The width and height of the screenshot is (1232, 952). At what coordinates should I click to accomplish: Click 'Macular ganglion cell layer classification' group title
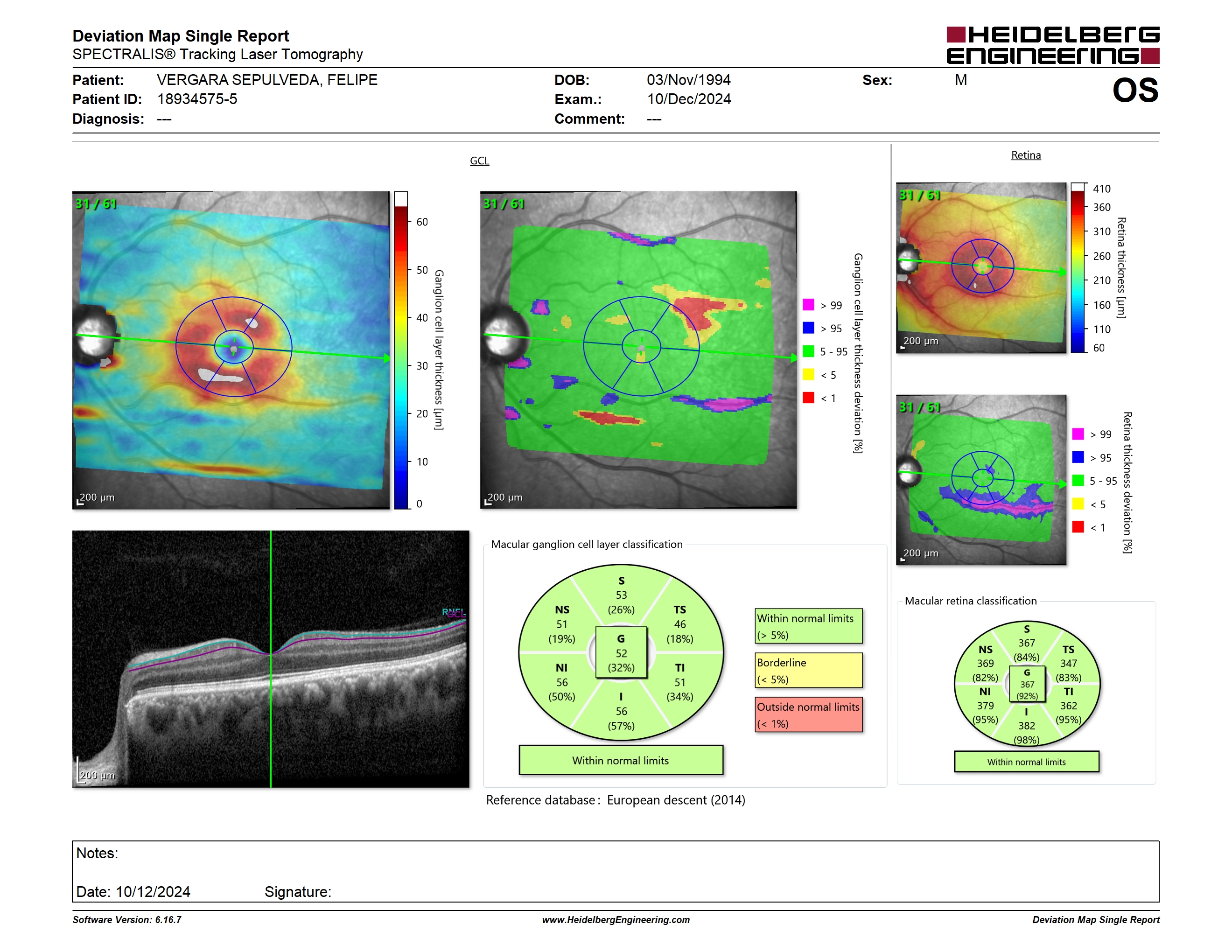(x=587, y=544)
